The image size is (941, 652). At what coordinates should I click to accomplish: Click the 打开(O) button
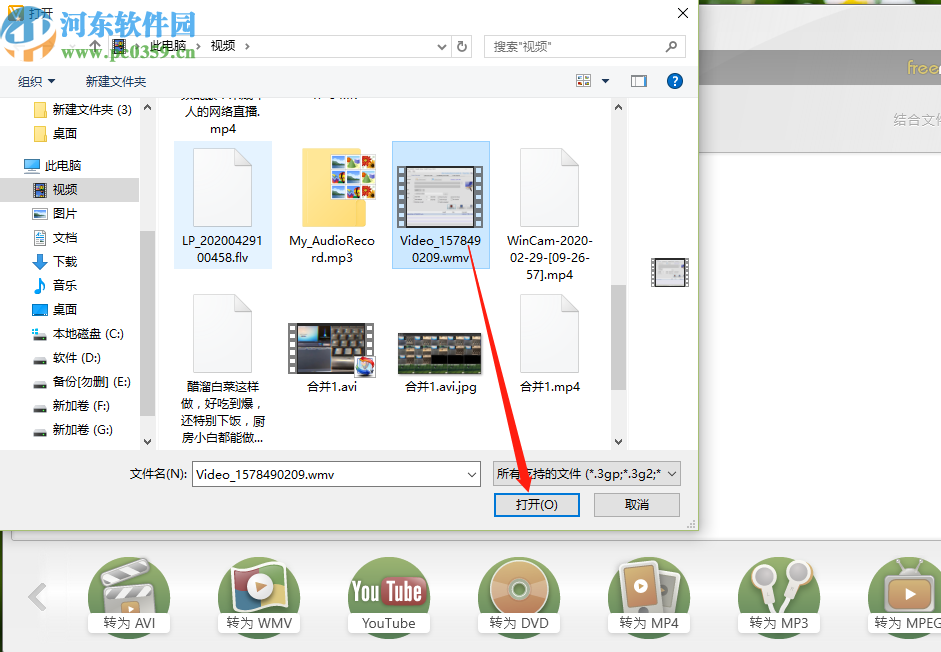pyautogui.click(x=537, y=505)
